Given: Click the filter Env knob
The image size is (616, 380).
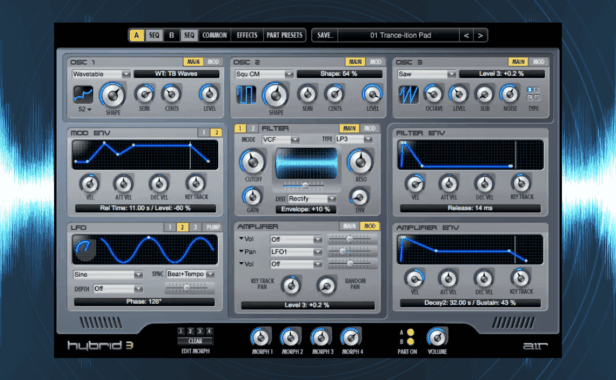Looking at the screenshot, I should (359, 197).
